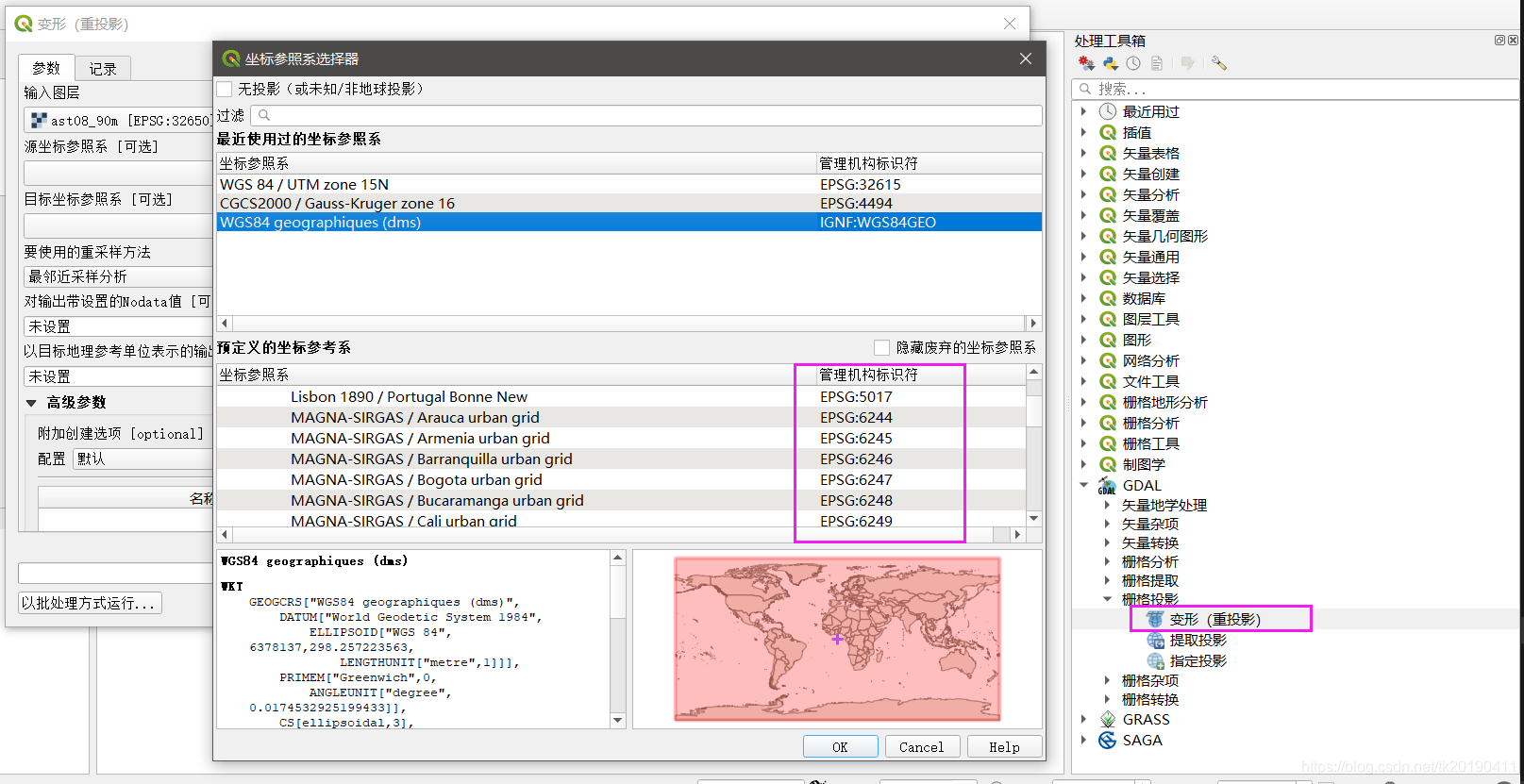The image size is (1524, 784).
Task: Open processing Options wrench icon
Action: click(1219, 63)
